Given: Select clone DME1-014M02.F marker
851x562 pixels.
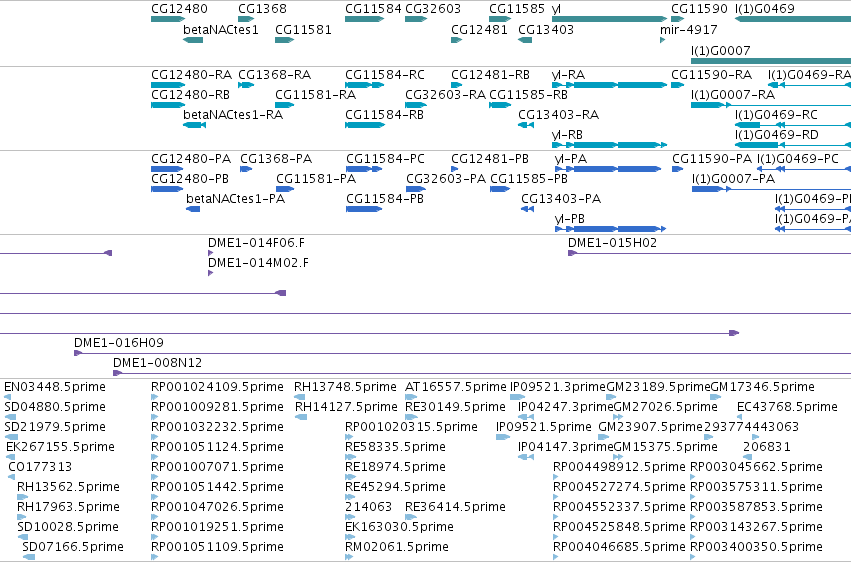Looking at the screenshot, I should (211, 273).
